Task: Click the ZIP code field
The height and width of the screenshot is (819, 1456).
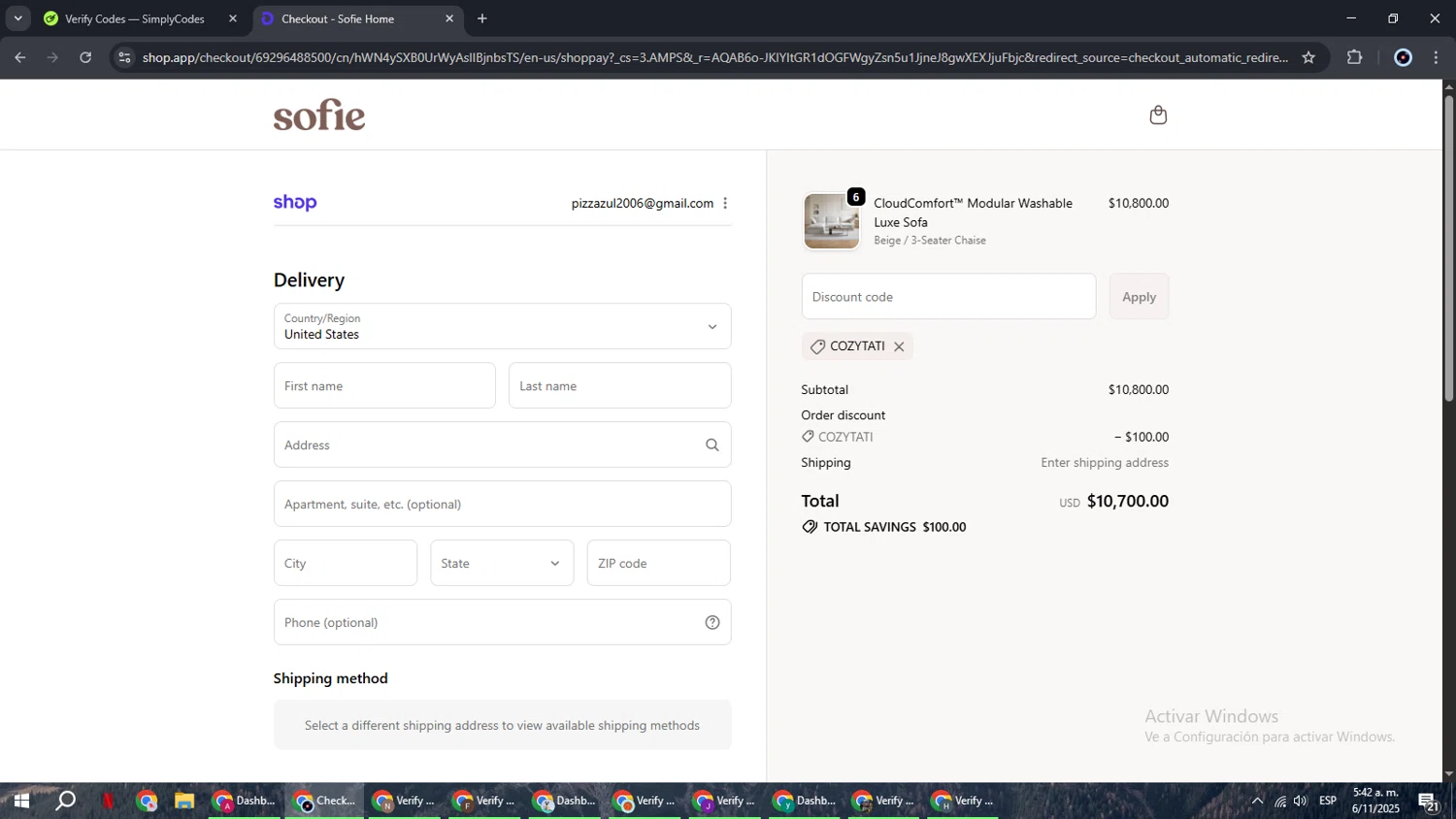Action: coord(658,563)
